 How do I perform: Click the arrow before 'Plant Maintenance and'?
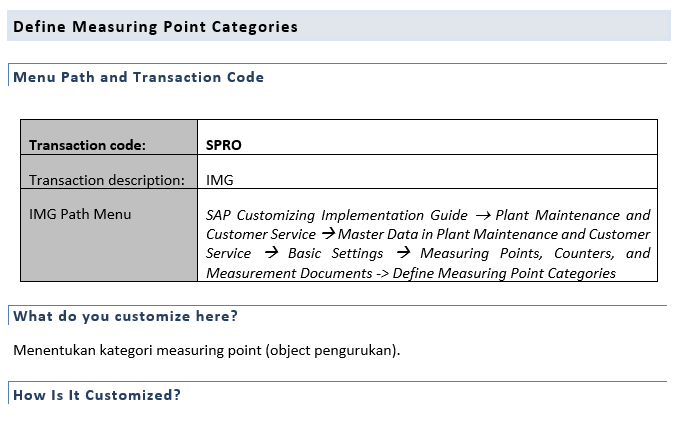click(x=483, y=216)
